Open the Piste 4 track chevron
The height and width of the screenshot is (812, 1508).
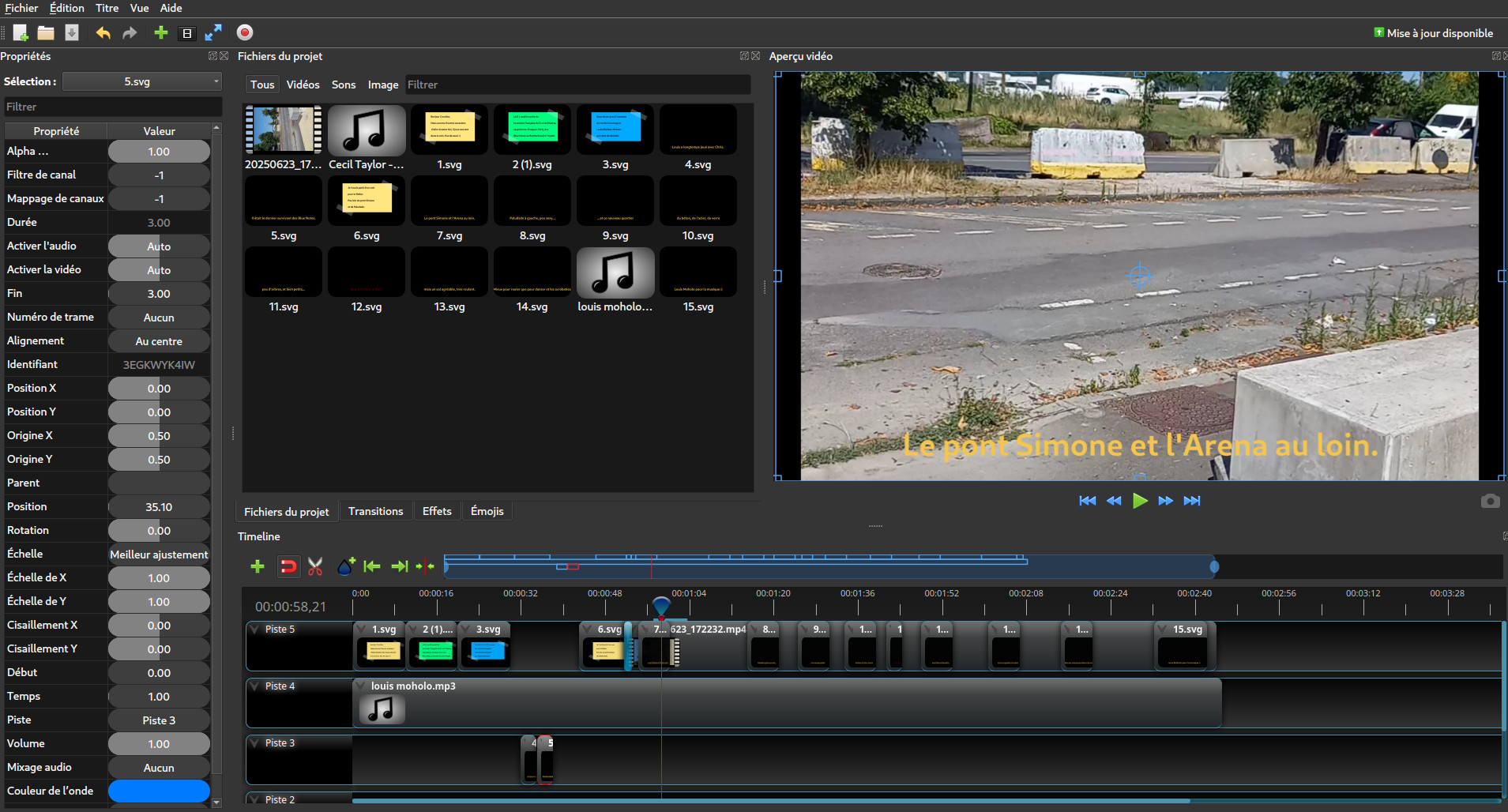point(255,686)
